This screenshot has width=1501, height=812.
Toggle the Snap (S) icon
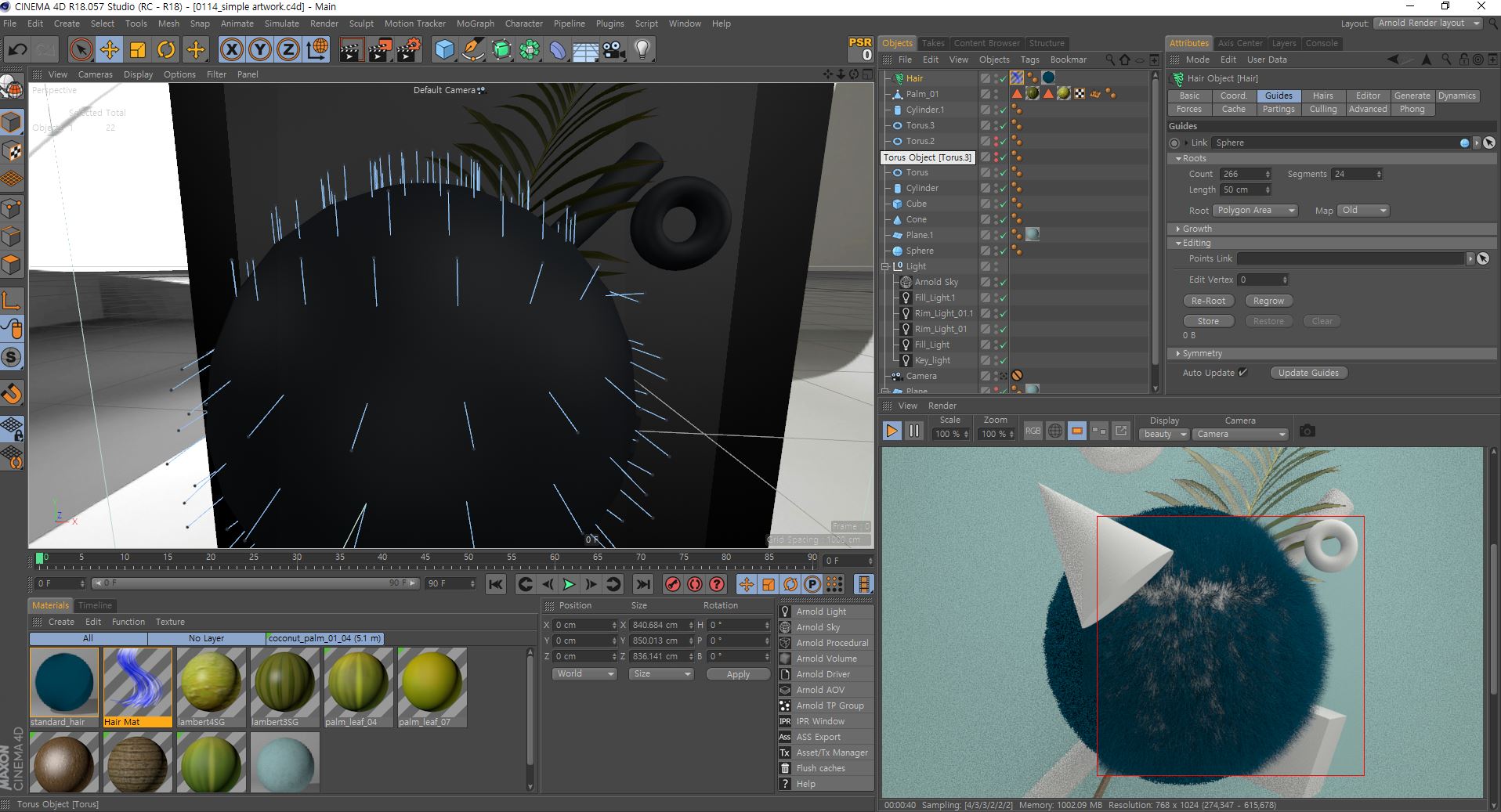click(x=12, y=358)
